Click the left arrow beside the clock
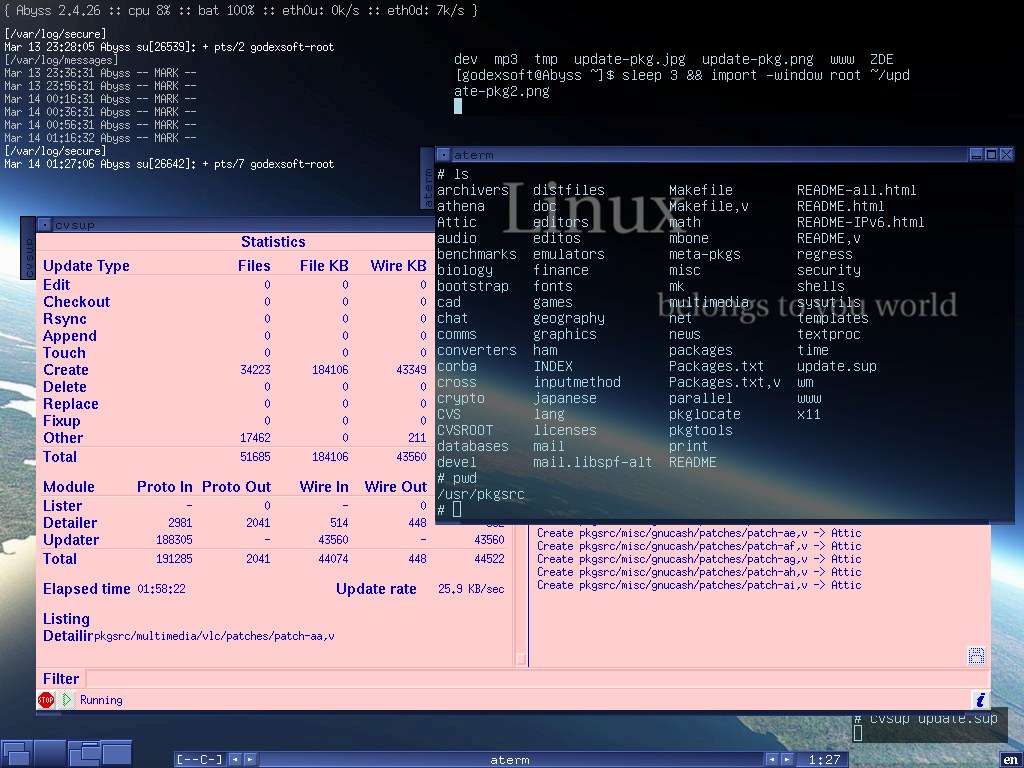Image resolution: width=1024 pixels, height=768 pixels. tap(772, 760)
